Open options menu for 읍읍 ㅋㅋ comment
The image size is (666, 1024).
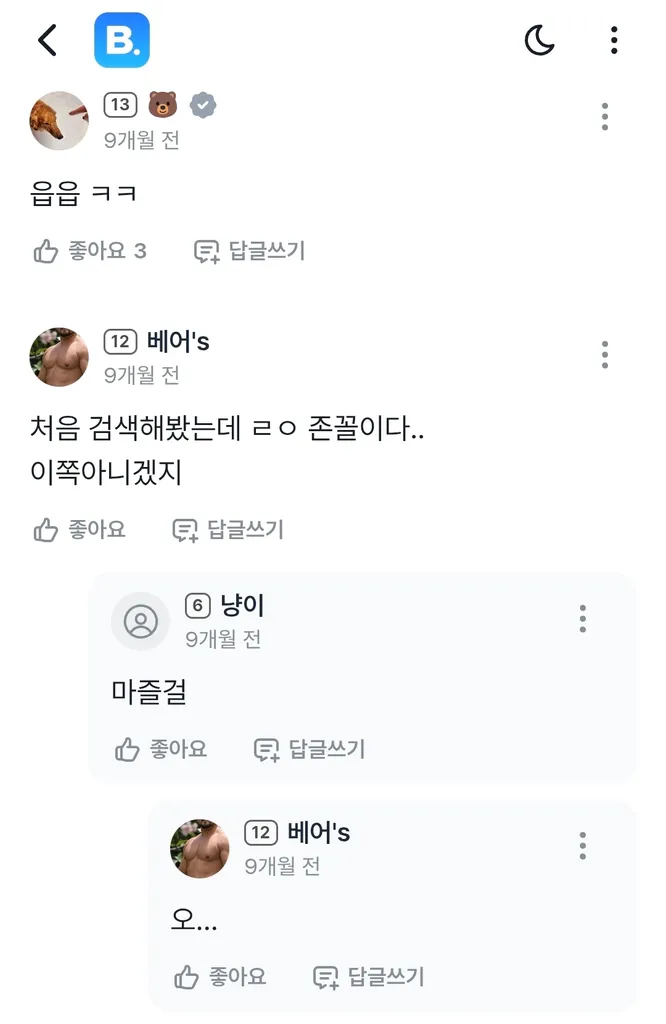pos(605,117)
